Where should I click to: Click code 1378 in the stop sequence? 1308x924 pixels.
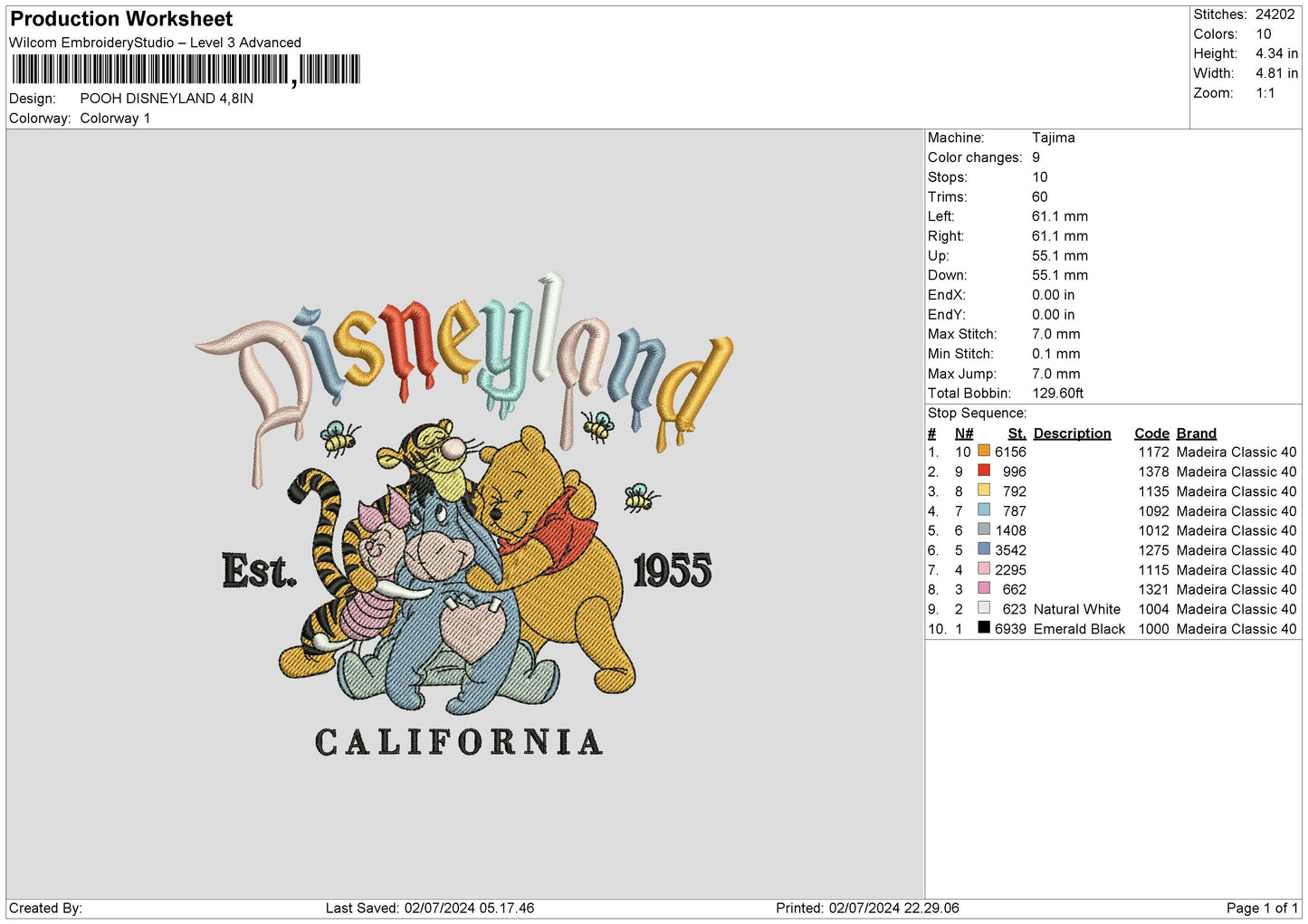(1154, 472)
